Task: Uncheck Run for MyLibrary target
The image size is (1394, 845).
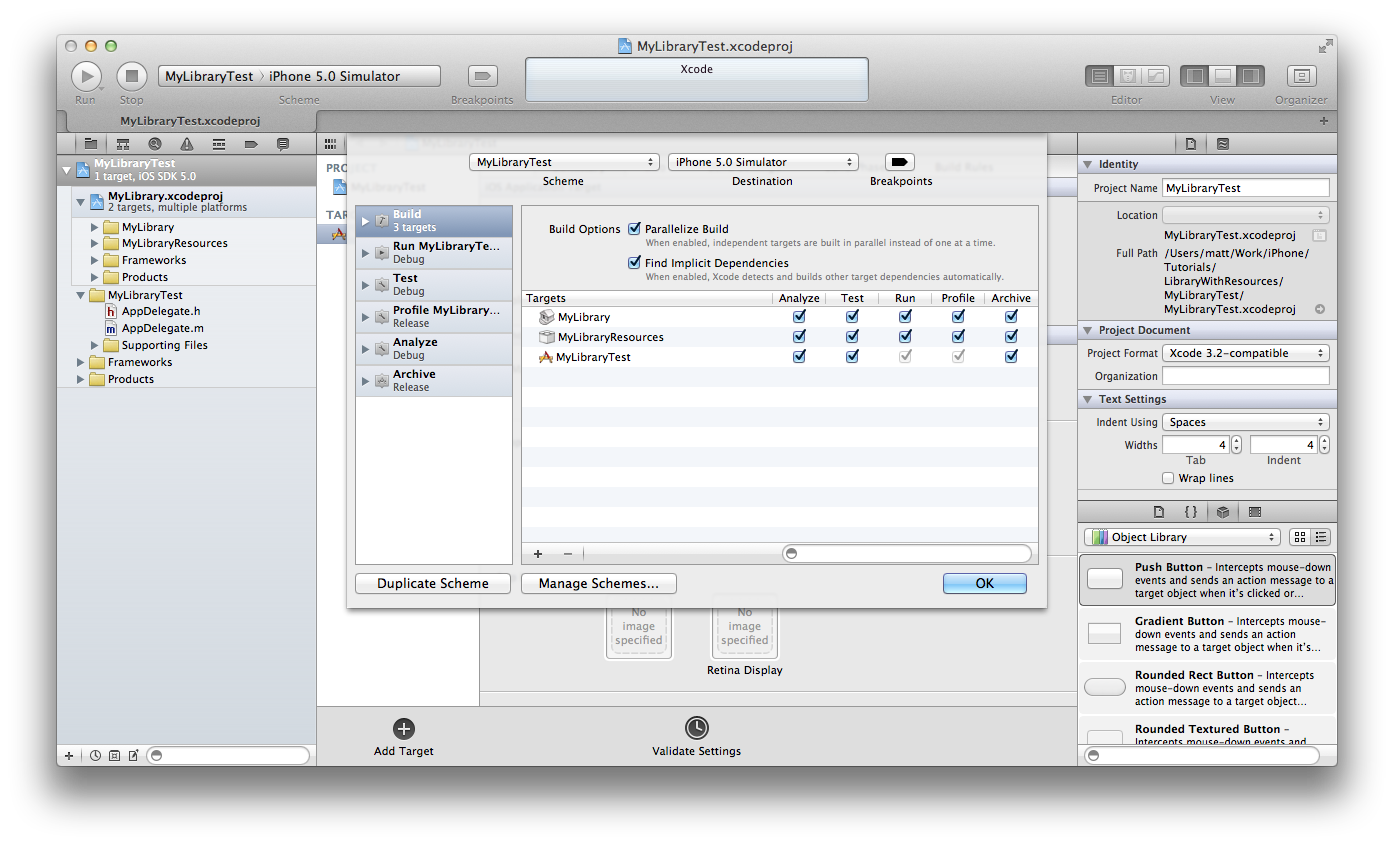Action: 905,316
